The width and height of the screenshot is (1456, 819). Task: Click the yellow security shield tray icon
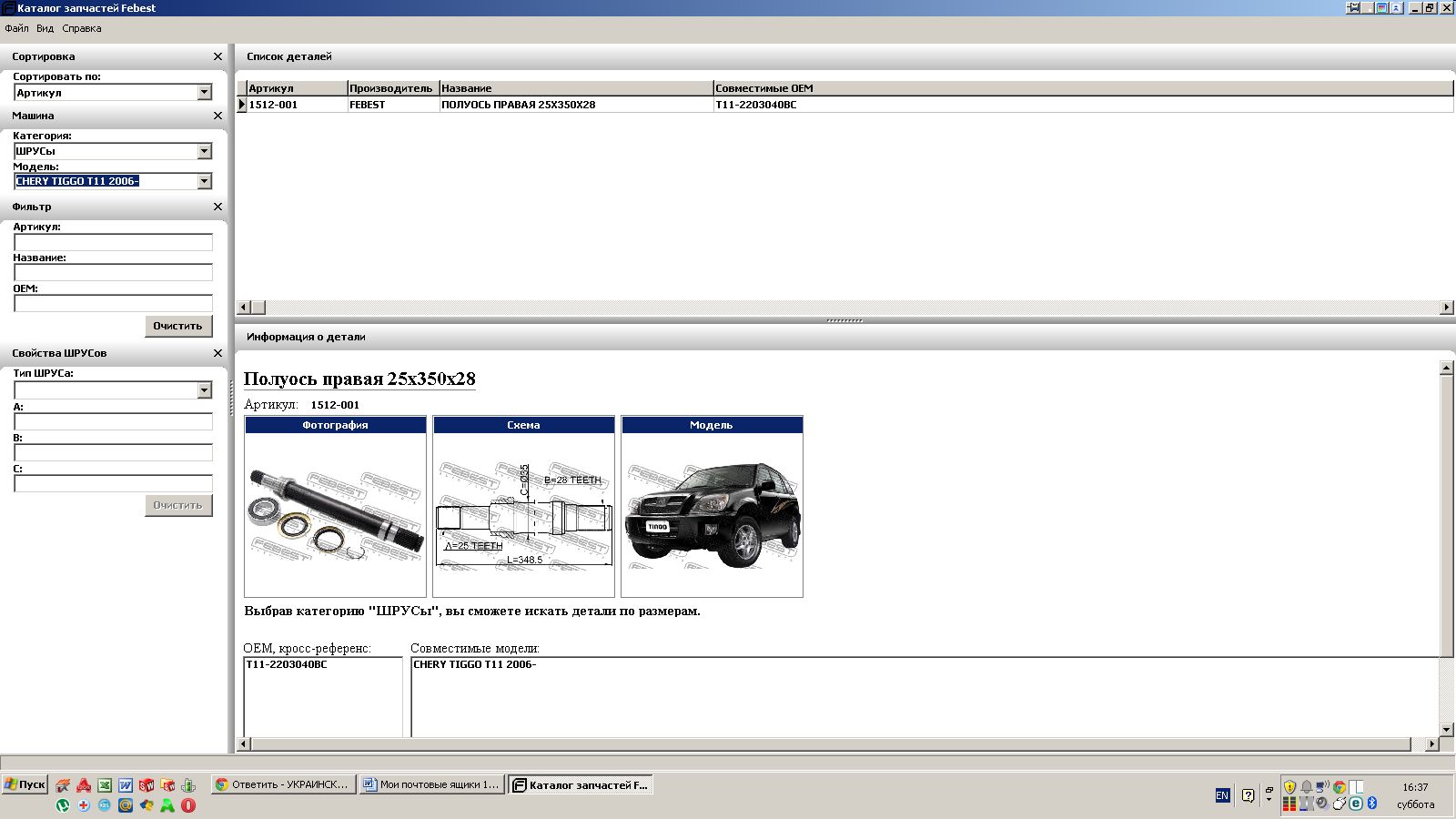[x=1289, y=787]
